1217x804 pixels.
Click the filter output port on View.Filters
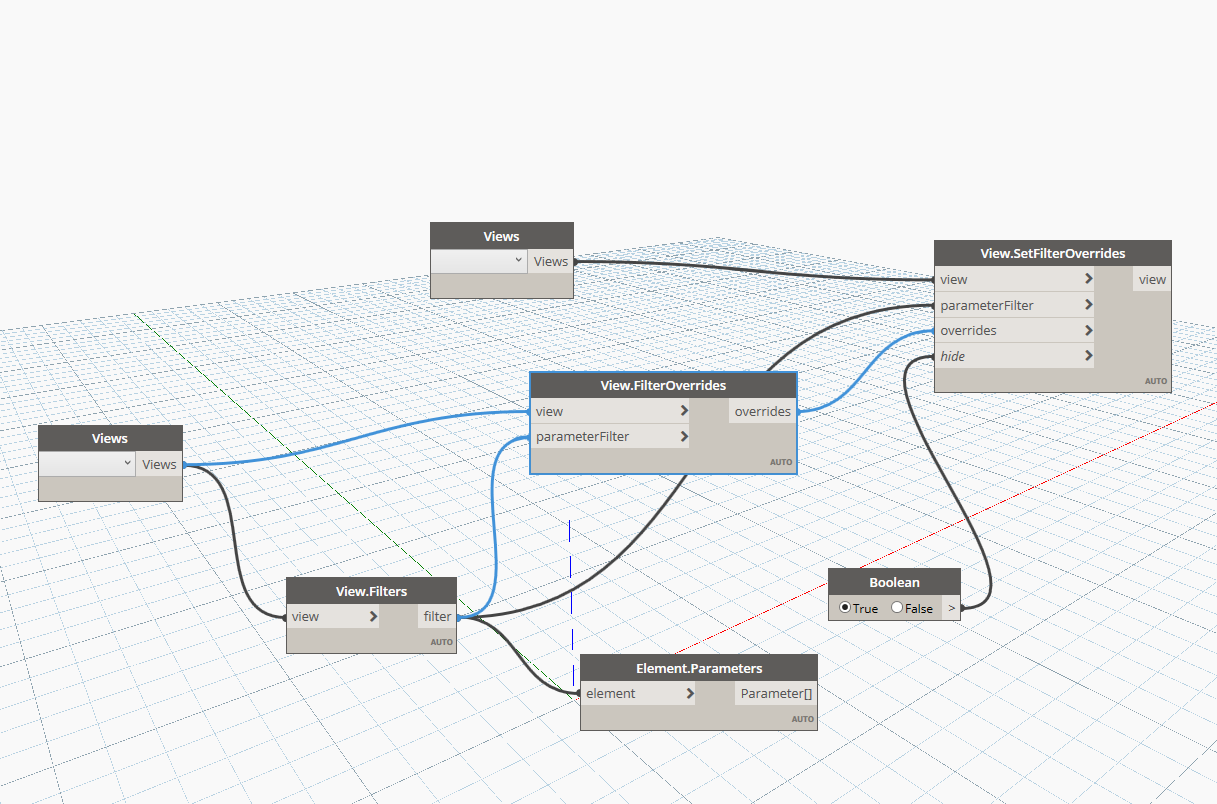(437, 617)
